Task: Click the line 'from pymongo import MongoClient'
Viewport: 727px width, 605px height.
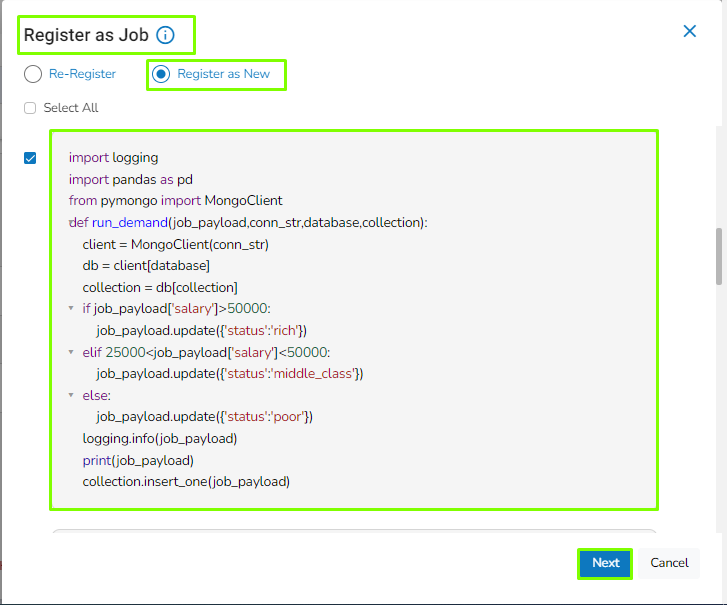Action: [x=176, y=201]
